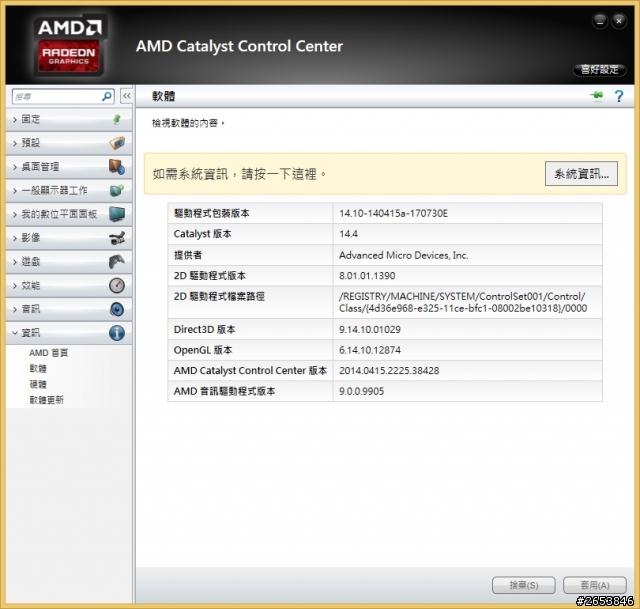Open the 喜好設定 preferences button

(x=600, y=70)
